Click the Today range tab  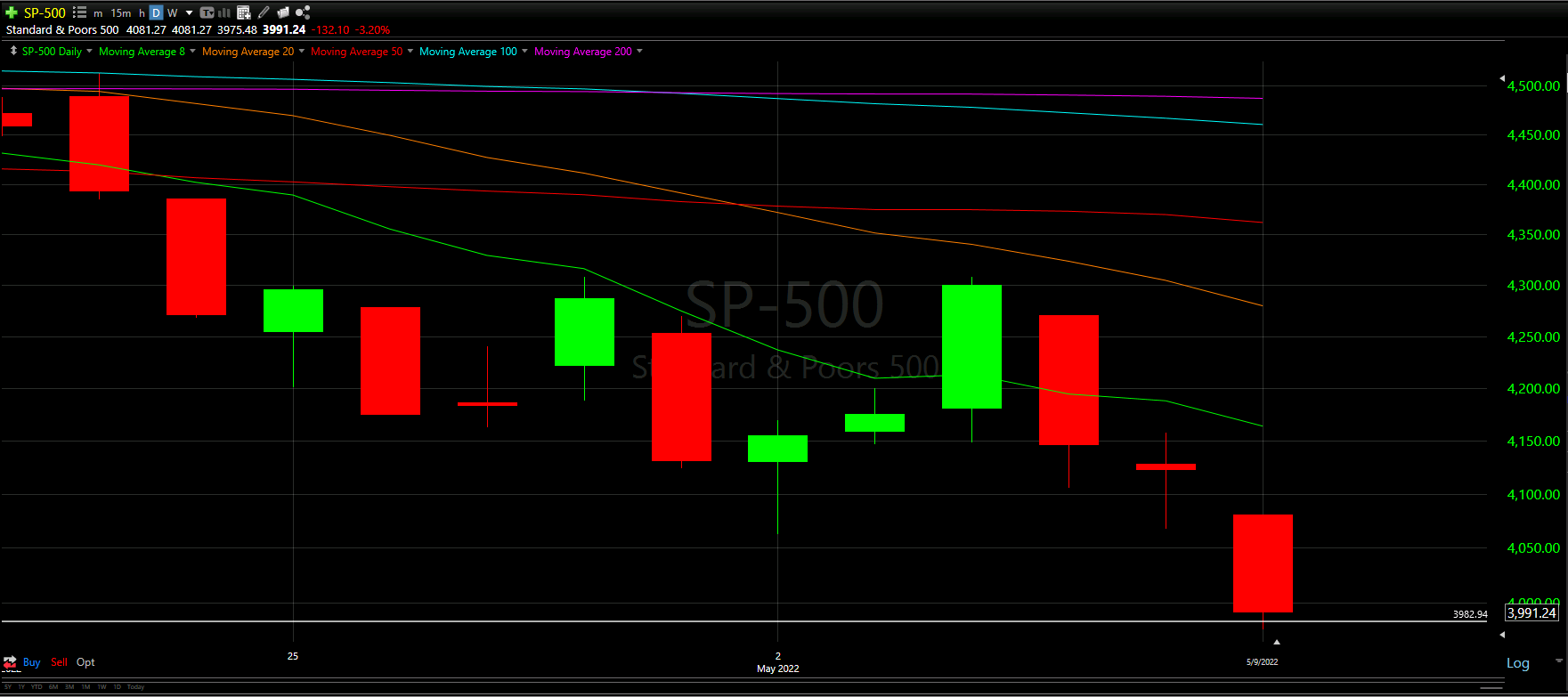(135, 687)
